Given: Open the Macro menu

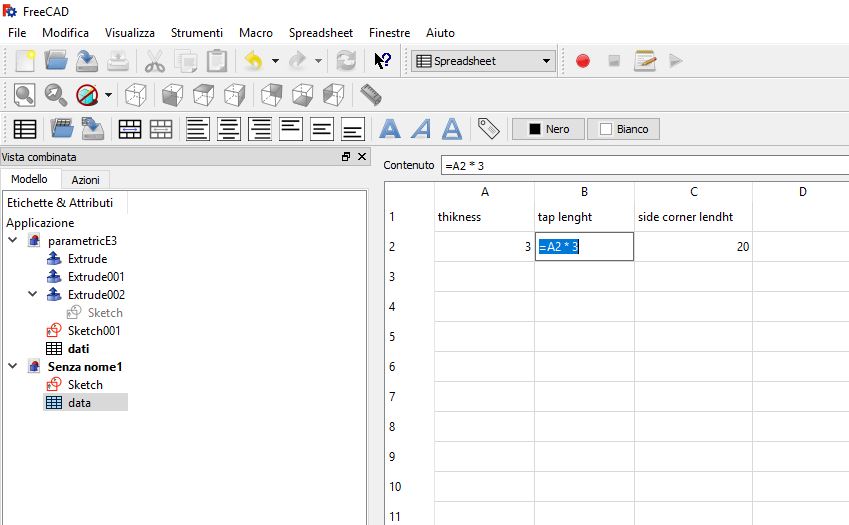Looking at the screenshot, I should point(256,32).
